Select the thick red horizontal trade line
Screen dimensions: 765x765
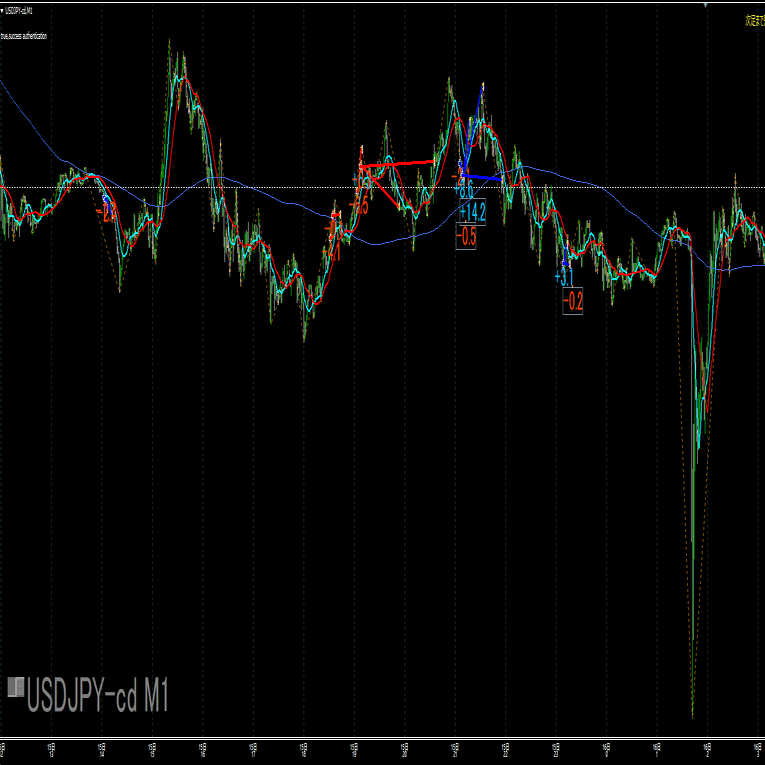397,163
